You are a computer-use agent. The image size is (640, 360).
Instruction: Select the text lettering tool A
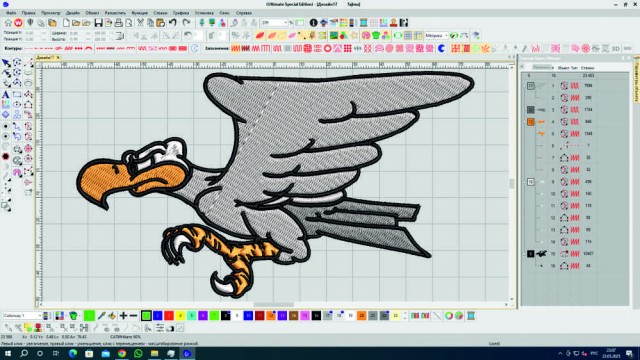tap(6, 94)
